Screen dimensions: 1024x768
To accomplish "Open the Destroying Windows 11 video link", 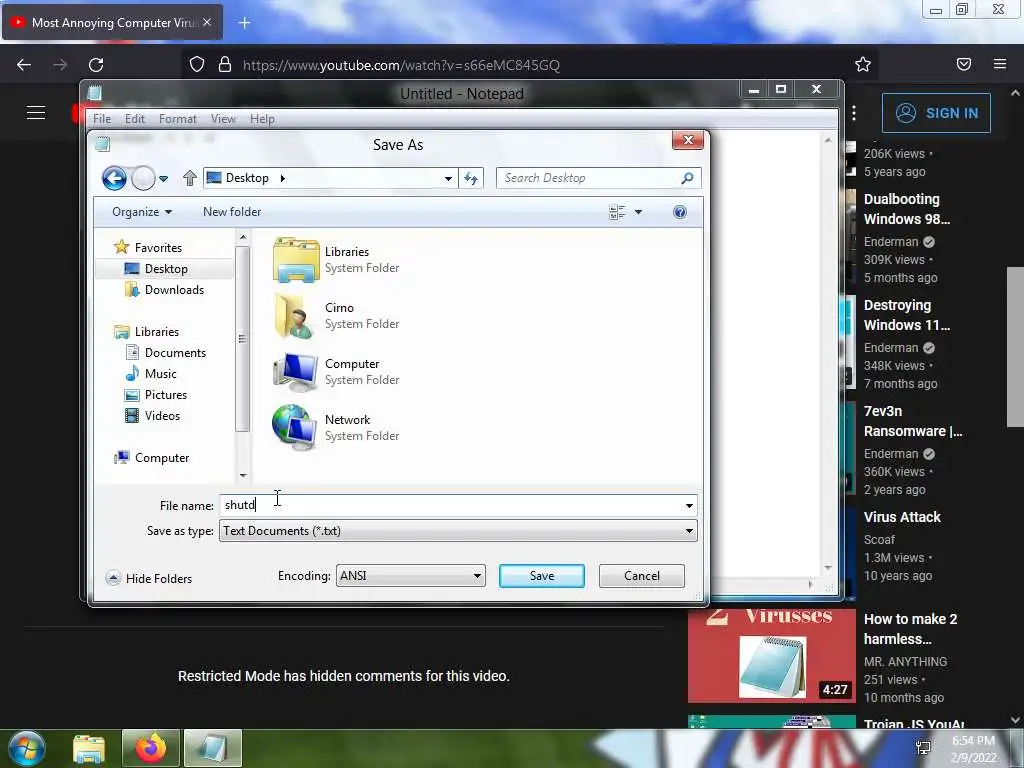I will (906, 315).
